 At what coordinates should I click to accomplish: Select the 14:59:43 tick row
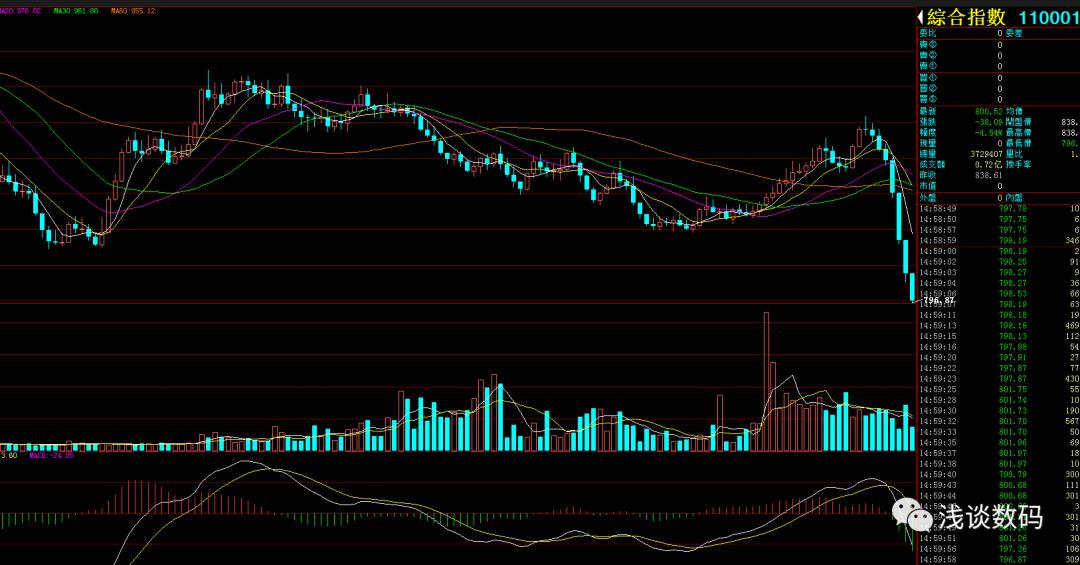tap(999, 486)
